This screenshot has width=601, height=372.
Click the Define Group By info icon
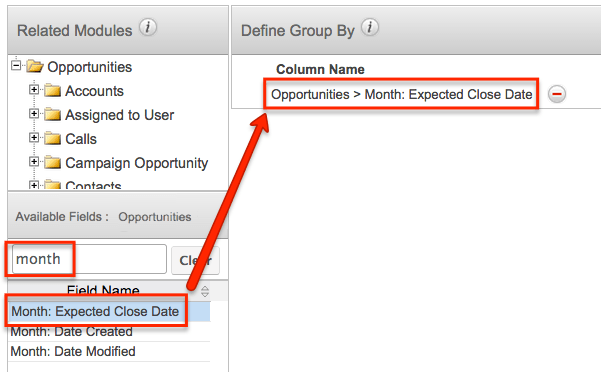(x=370, y=28)
